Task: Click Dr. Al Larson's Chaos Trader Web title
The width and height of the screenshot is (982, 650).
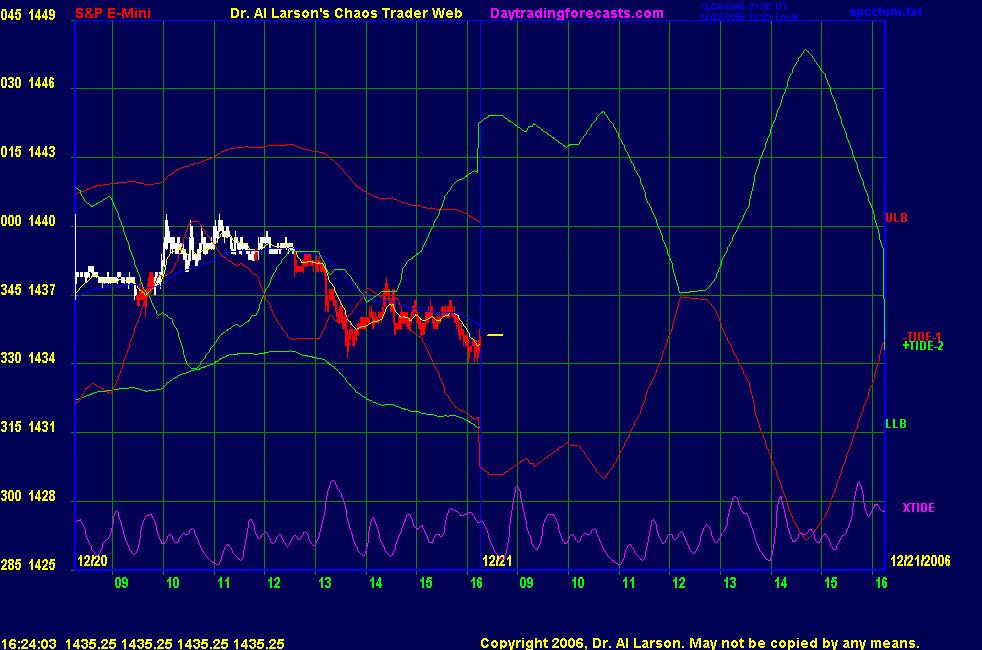Action: click(344, 13)
